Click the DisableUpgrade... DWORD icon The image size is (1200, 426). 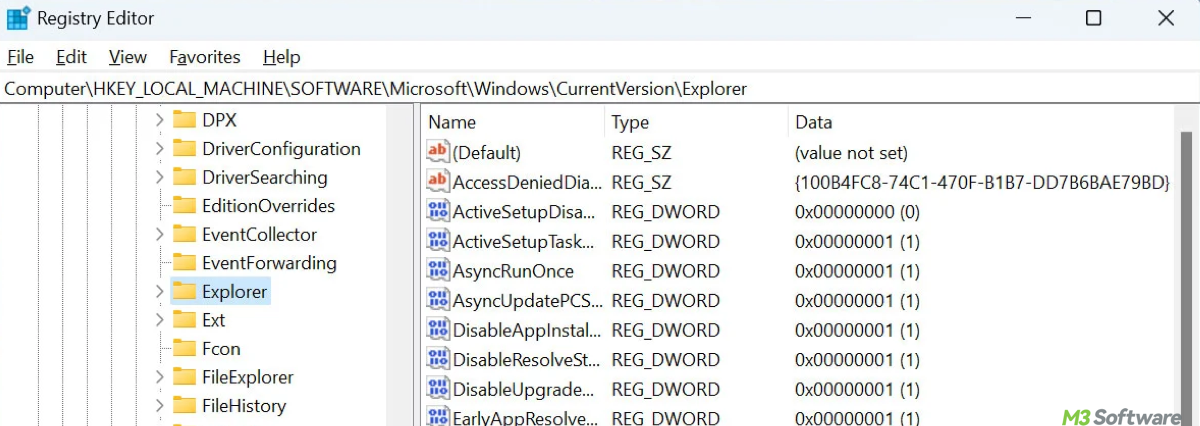coord(438,389)
